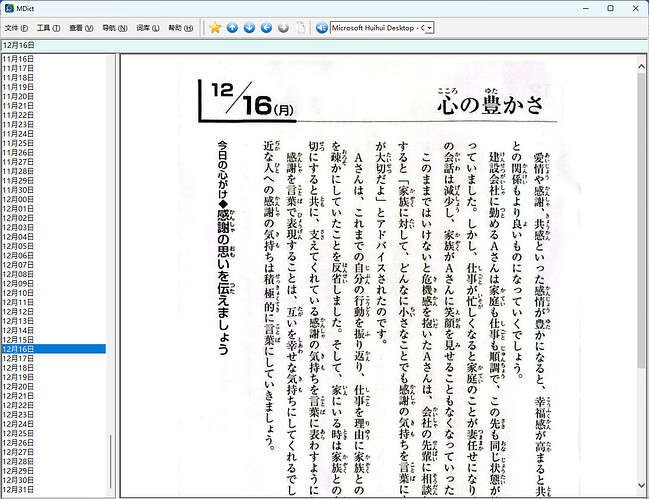Click the copy/clipboard toolbar icon
The width and height of the screenshot is (649, 499).
click(x=300, y=28)
